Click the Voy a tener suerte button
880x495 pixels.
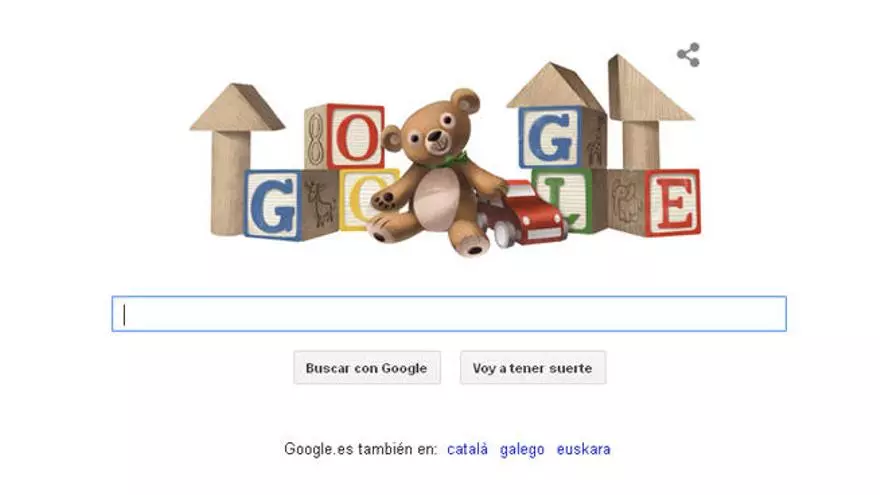coord(533,368)
